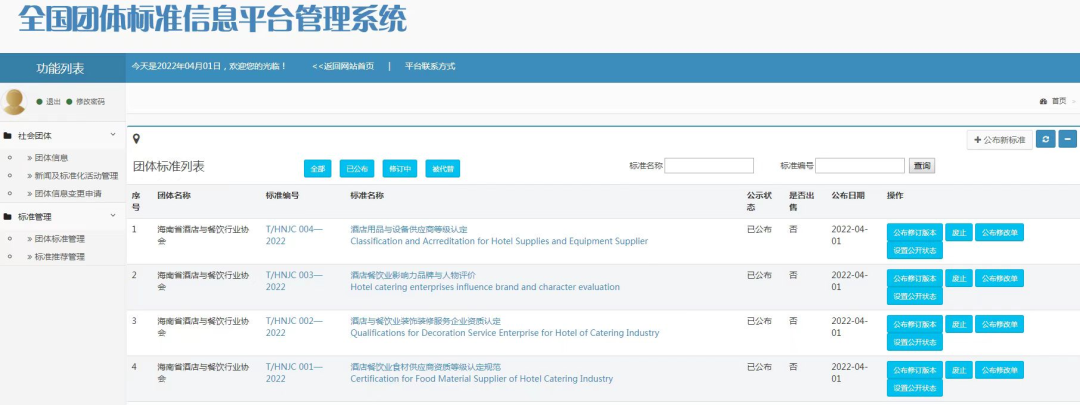Click 废止 for T/HNJC 003
This screenshot has height=405, width=1080.
(959, 278)
